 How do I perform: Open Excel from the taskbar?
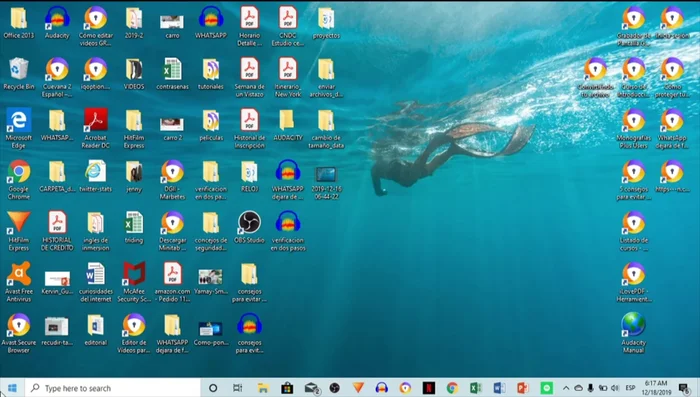pos(476,388)
